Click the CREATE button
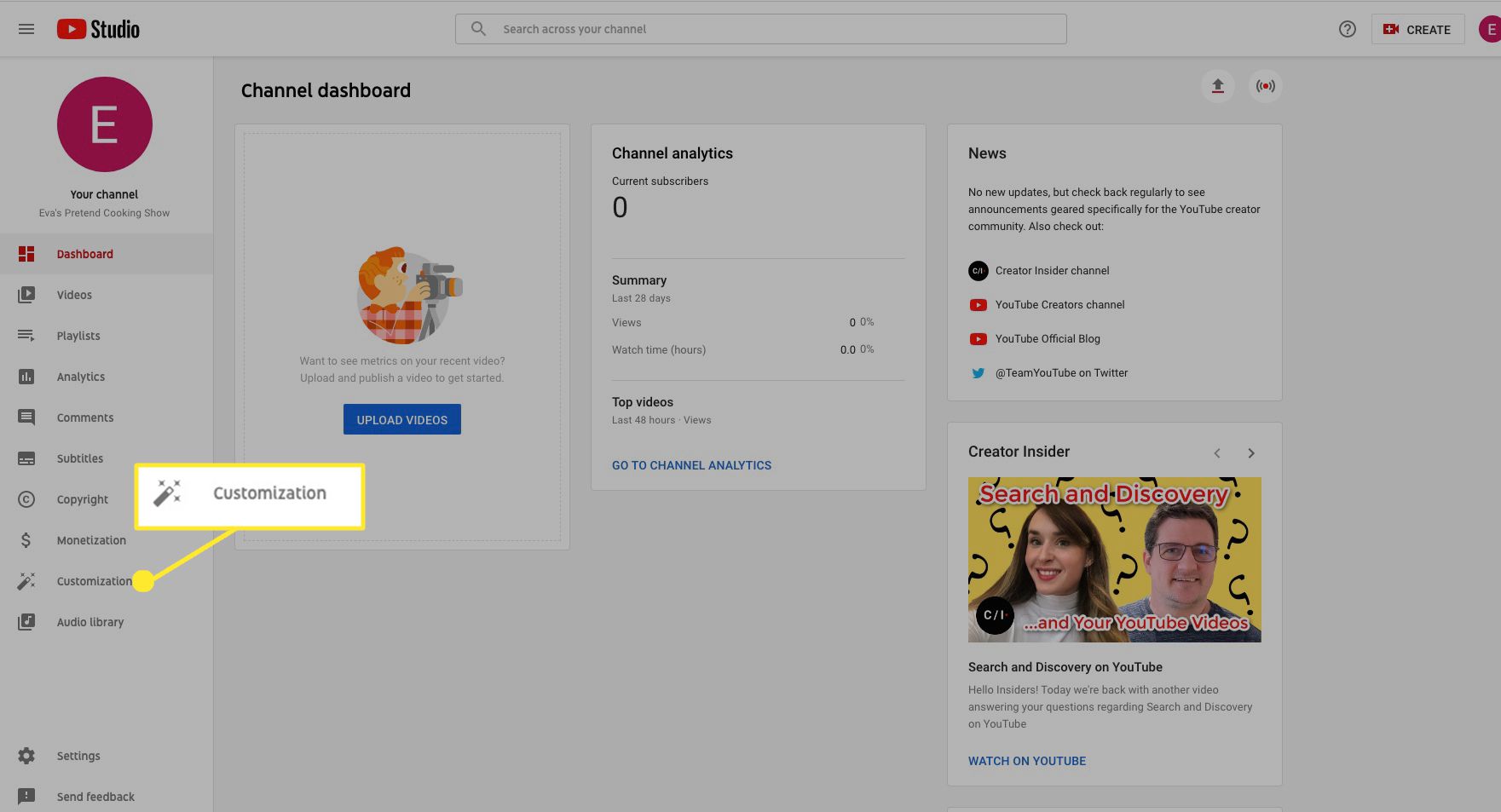This screenshot has width=1501, height=812. 1417,29
